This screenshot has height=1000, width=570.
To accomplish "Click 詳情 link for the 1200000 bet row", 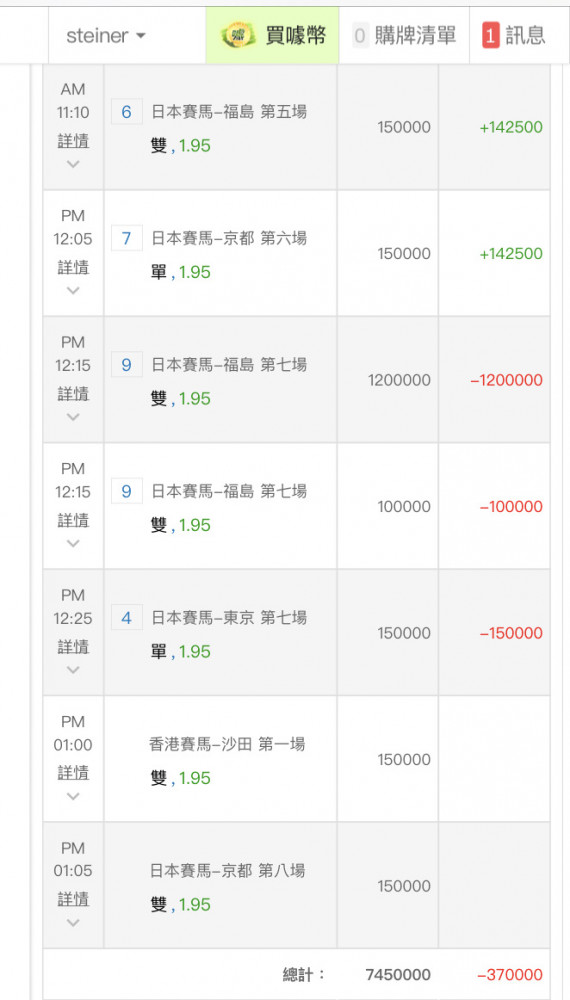I will tap(73, 393).
